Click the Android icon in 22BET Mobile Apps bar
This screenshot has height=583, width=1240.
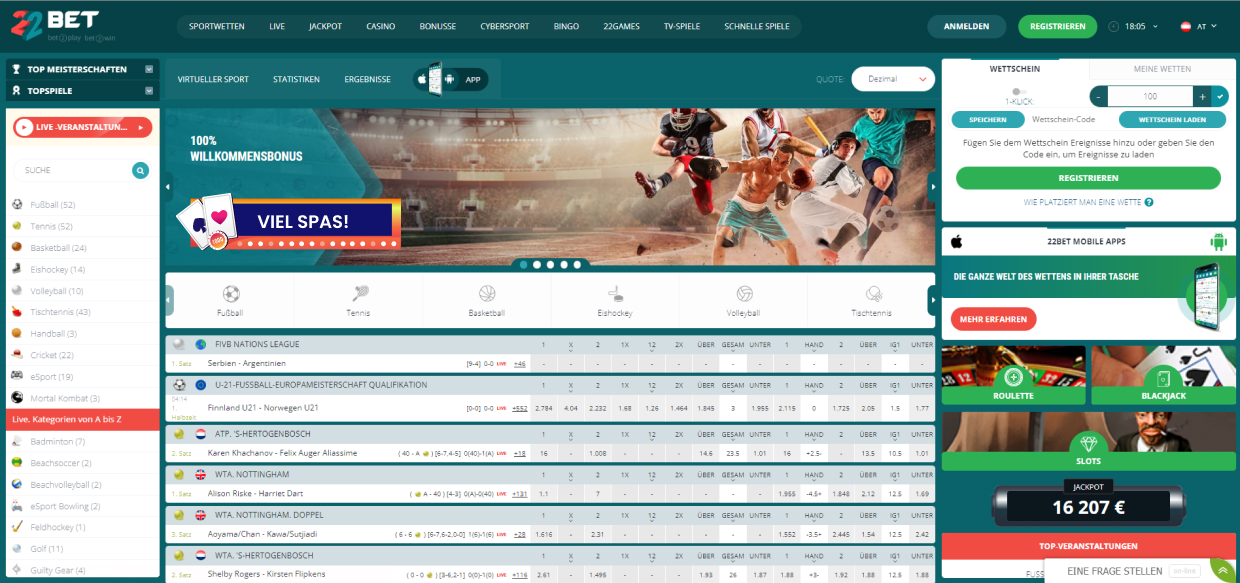(x=1218, y=241)
